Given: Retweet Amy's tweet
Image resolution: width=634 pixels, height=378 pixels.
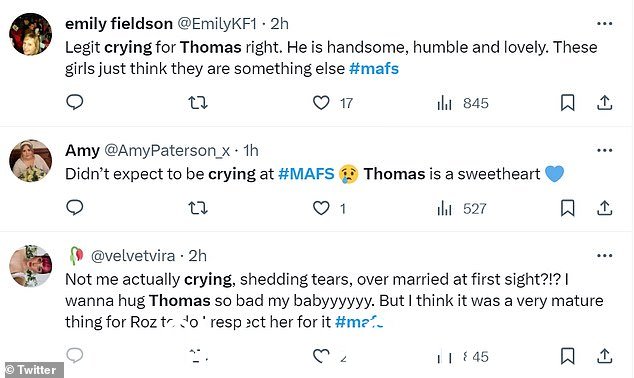Looking at the screenshot, I should pyautogui.click(x=198, y=209).
